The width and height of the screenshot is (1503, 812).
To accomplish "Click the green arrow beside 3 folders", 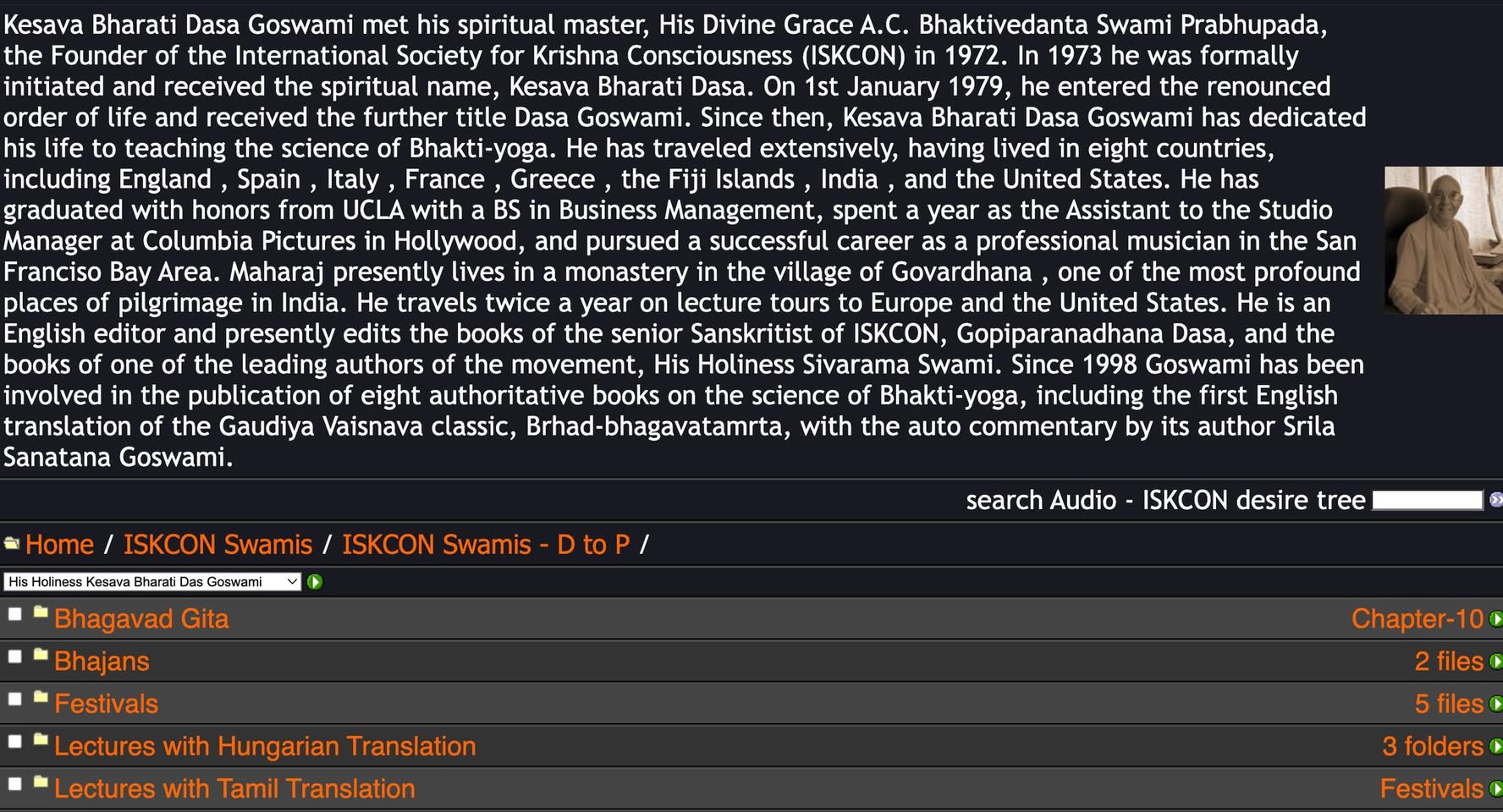I will [1495, 746].
